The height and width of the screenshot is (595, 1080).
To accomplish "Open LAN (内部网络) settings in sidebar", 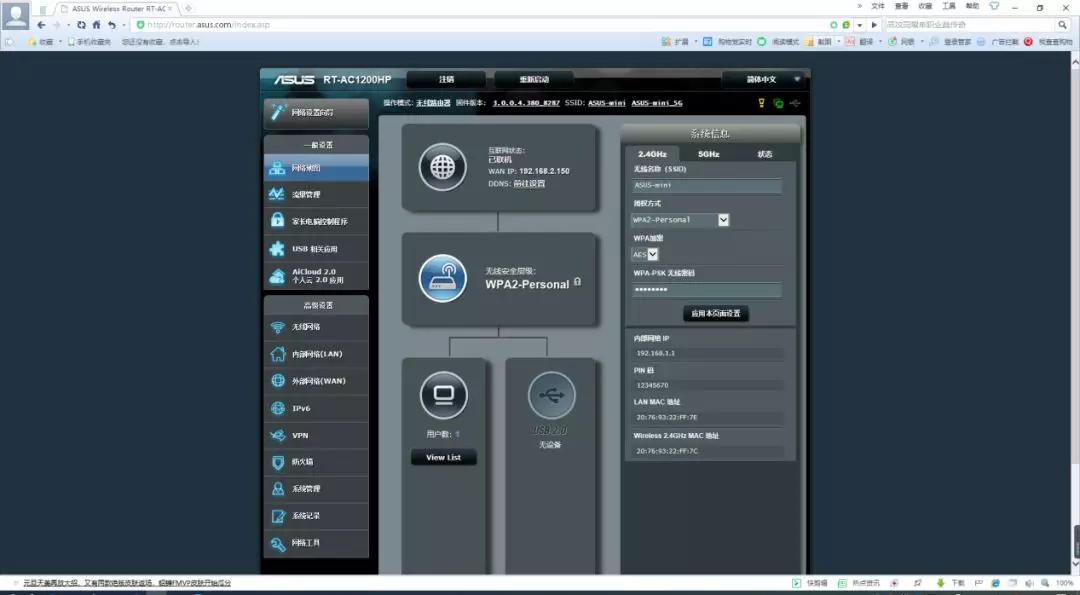I will click(x=316, y=354).
